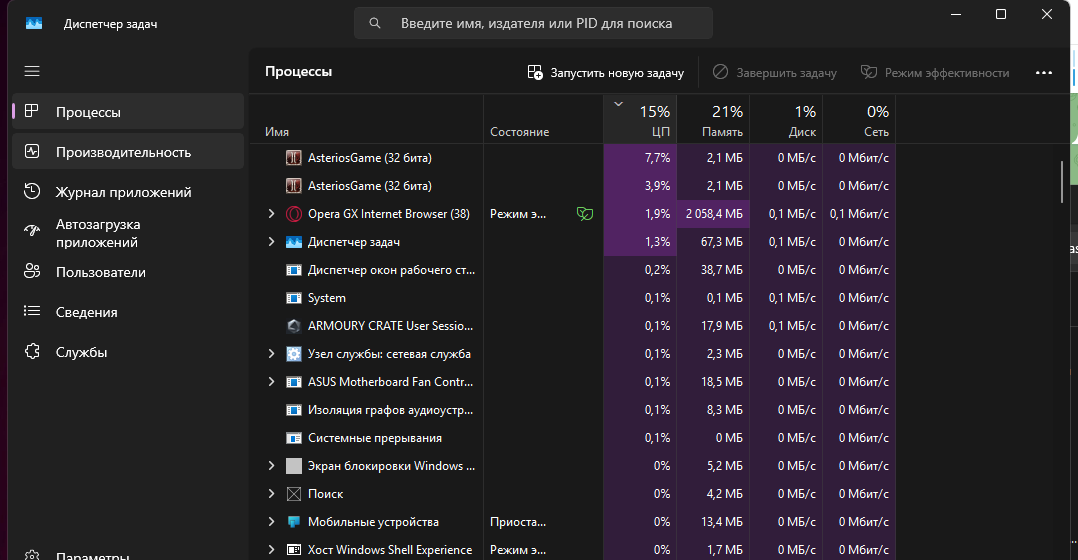Viewport: 1078px width, 560px height.
Task: Open the three-dots more options menu
Action: pos(1044,73)
